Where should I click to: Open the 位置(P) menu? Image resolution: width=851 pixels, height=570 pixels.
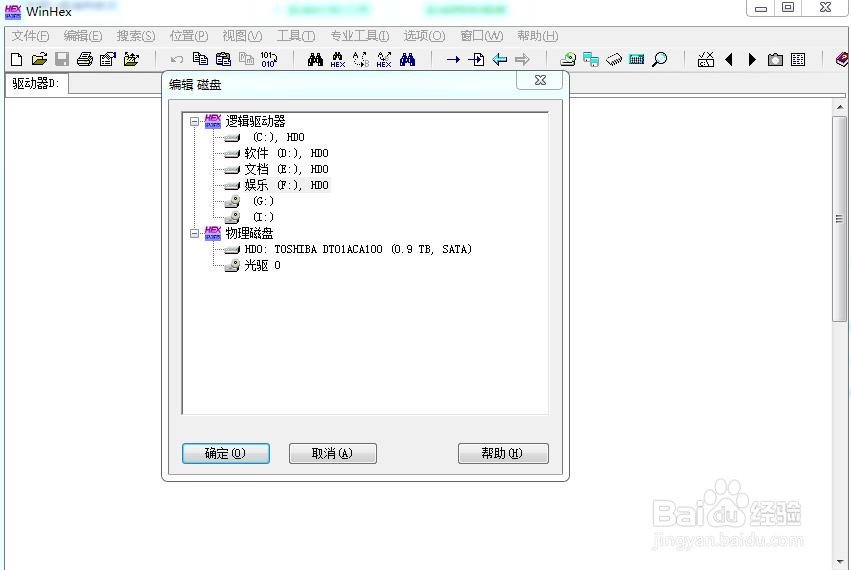[188, 36]
